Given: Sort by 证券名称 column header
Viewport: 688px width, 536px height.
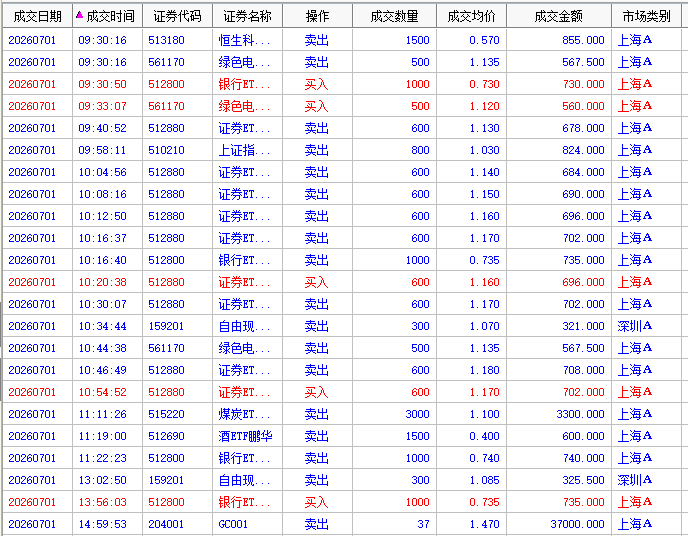Looking at the screenshot, I should pyautogui.click(x=247, y=16).
